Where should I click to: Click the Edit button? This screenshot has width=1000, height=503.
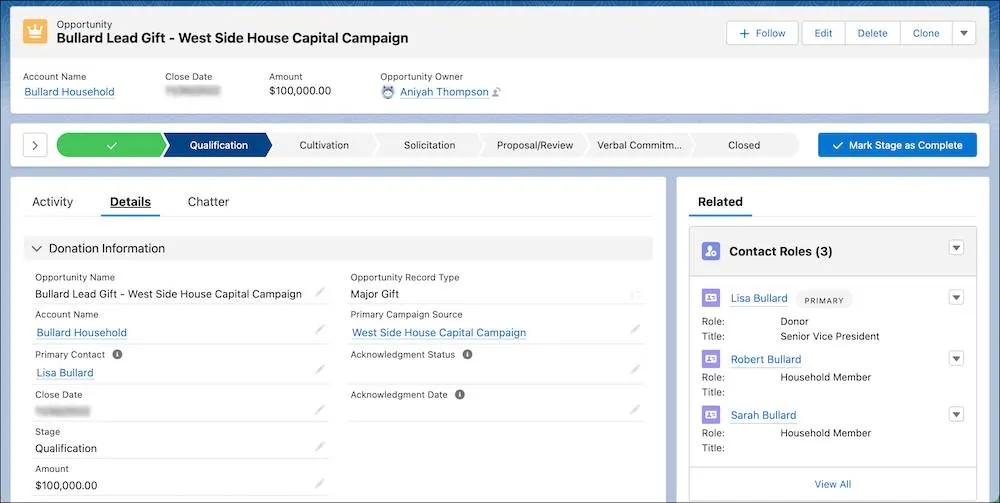(823, 33)
